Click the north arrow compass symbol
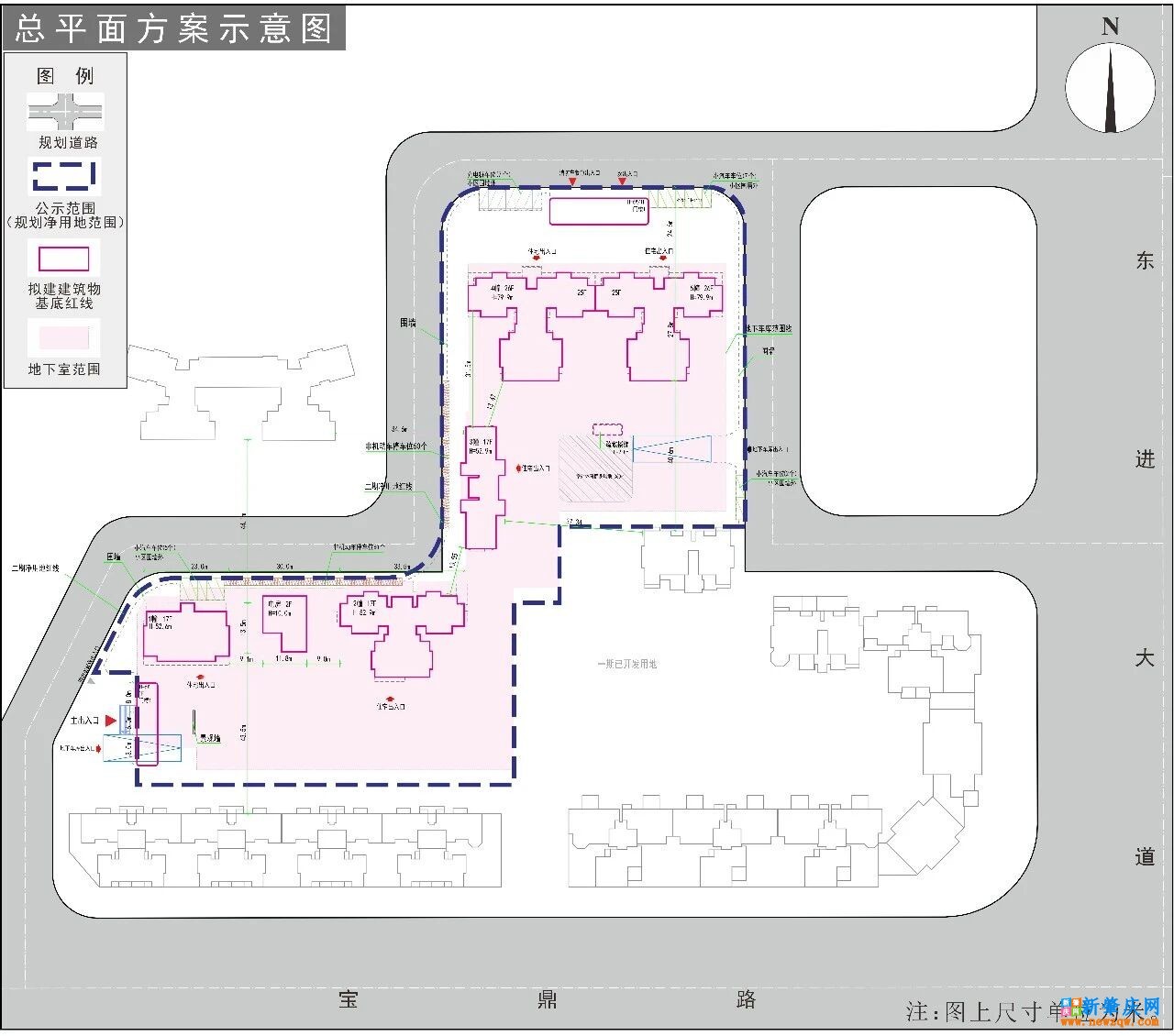The image size is (1174, 1036). point(1110,87)
